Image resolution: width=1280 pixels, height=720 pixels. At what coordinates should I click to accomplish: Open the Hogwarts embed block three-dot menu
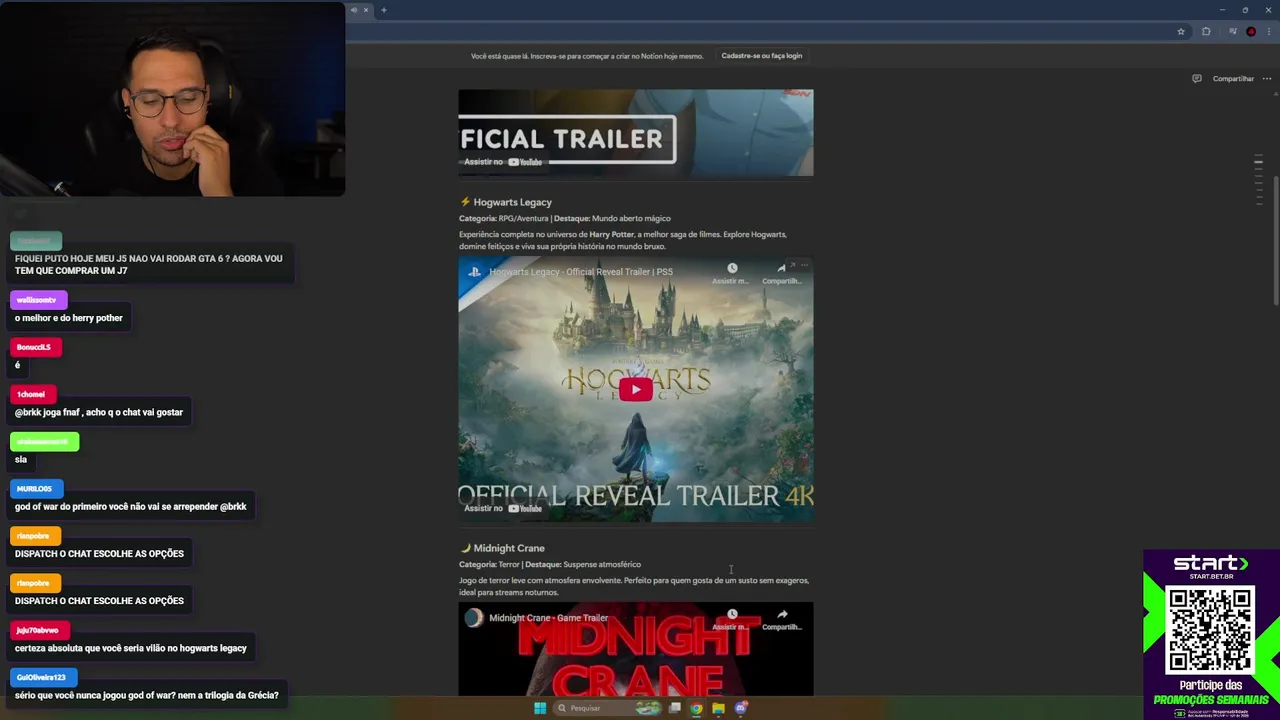[x=804, y=265]
